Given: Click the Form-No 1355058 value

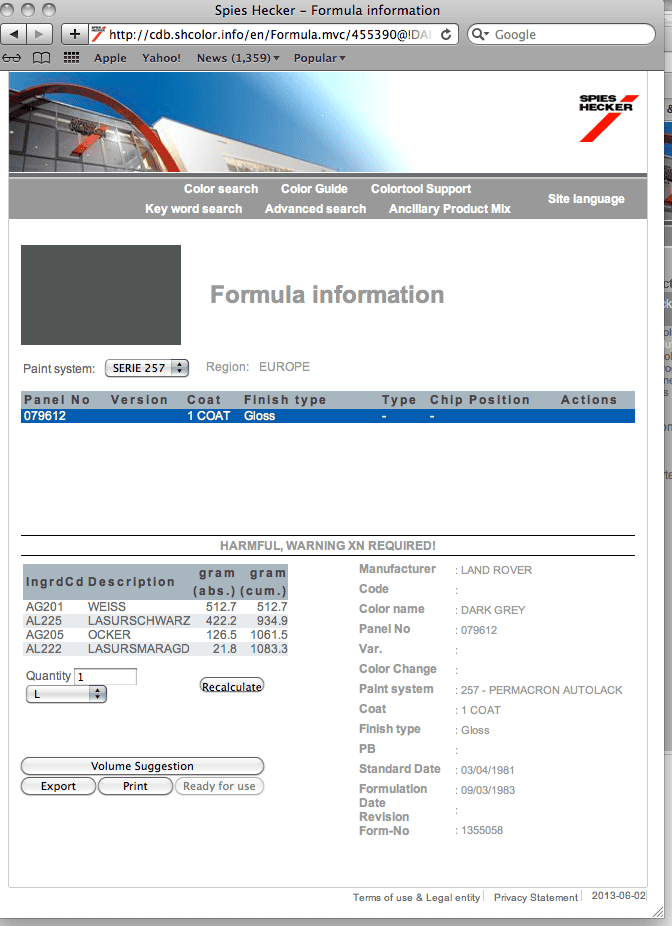Looking at the screenshot, I should tap(482, 830).
